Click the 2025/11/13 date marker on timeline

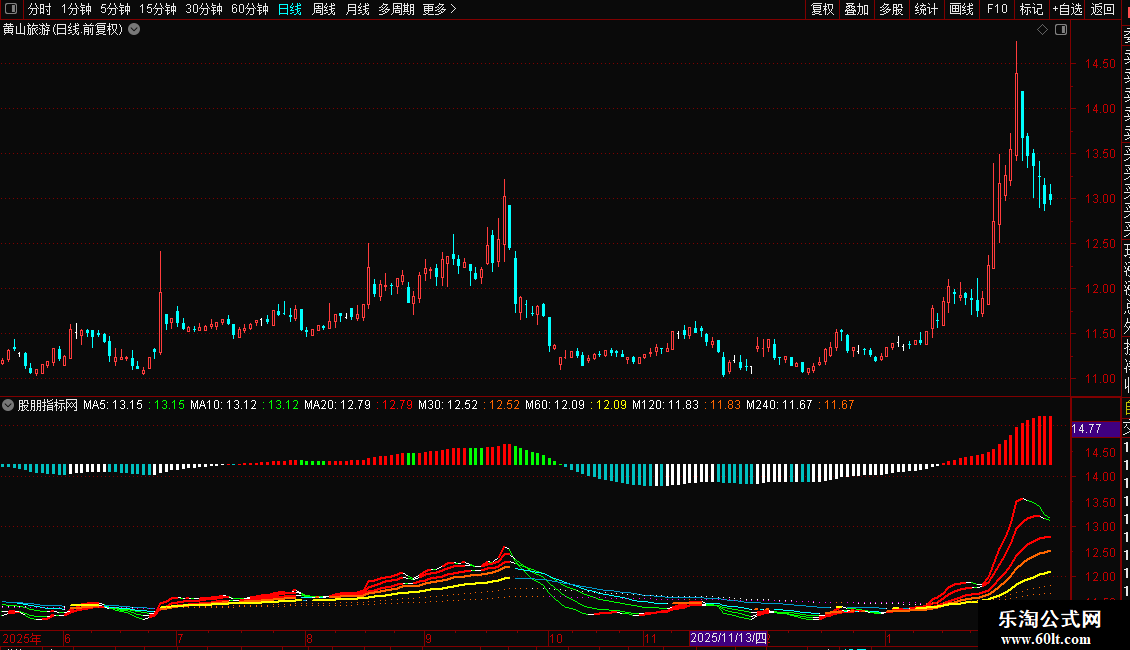[729, 638]
